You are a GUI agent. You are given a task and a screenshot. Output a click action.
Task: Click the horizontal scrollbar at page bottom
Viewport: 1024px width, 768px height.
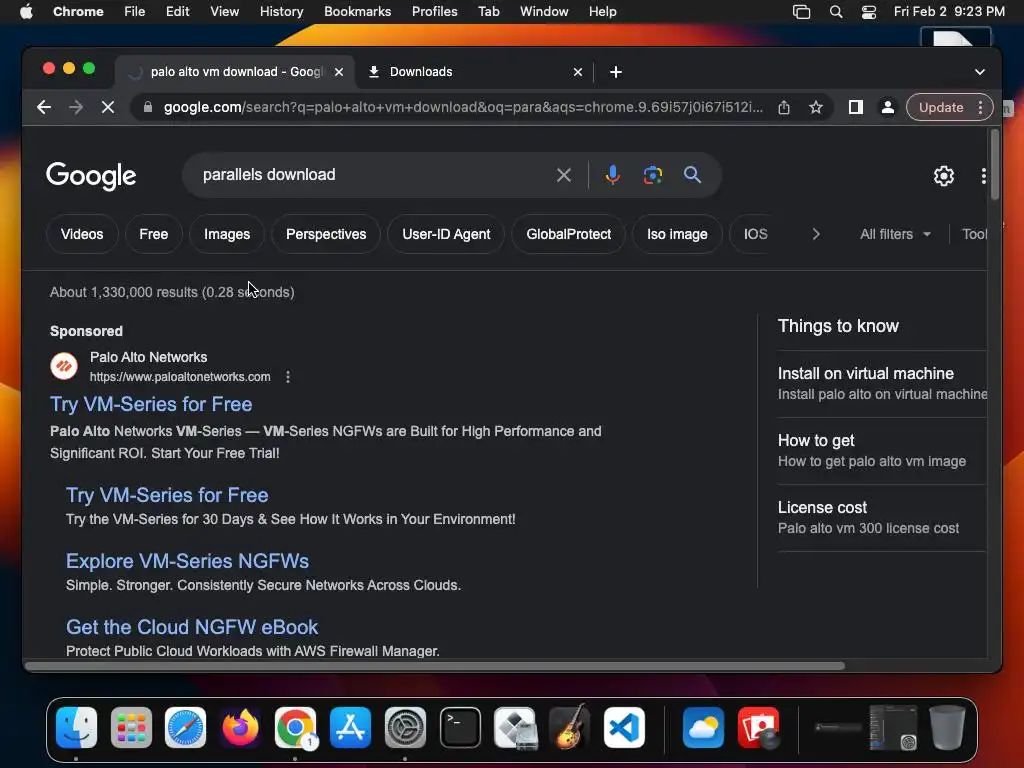coord(435,666)
